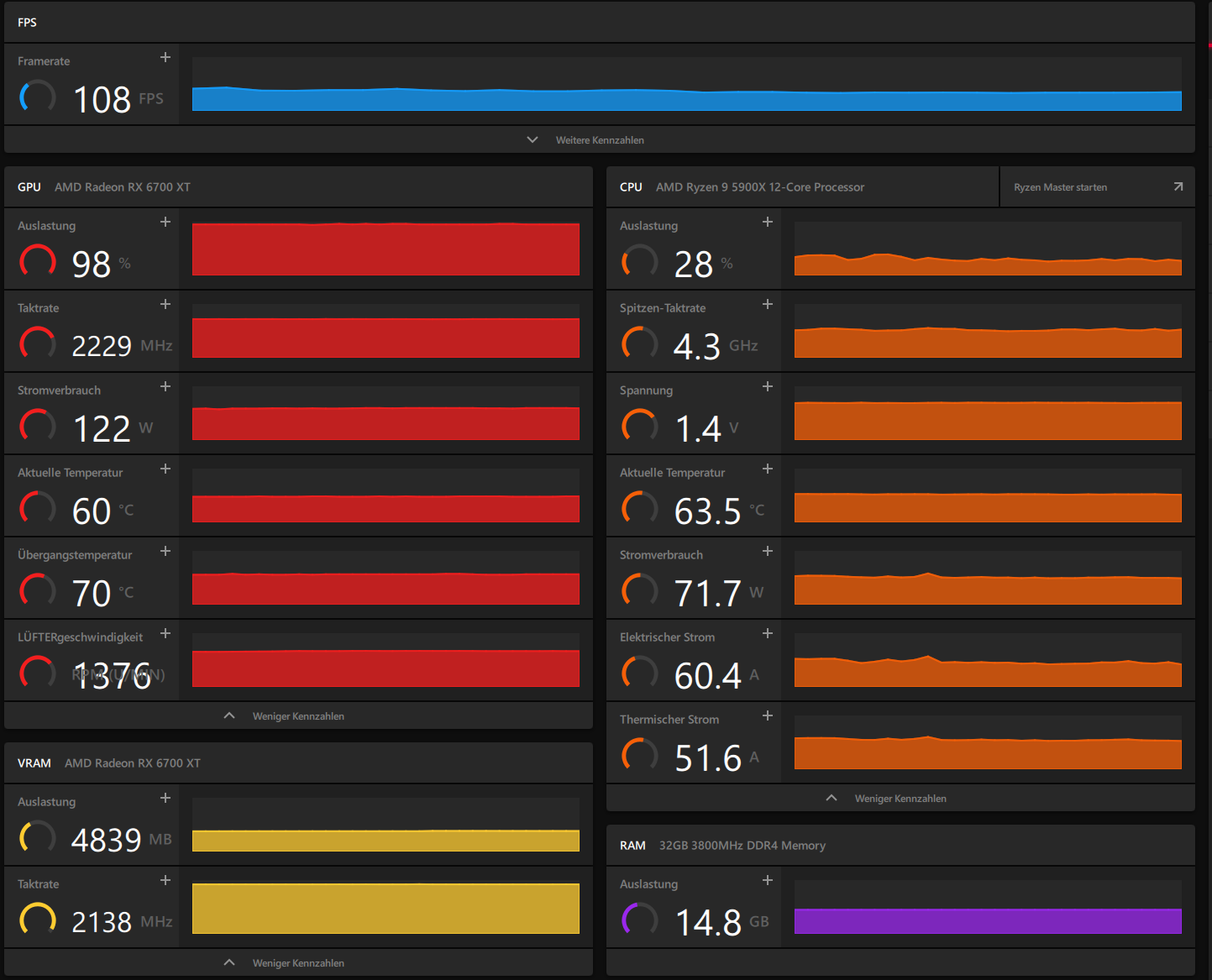Click the plus icon on VRAM Auslastung row
The image size is (1212, 980).
[165, 798]
